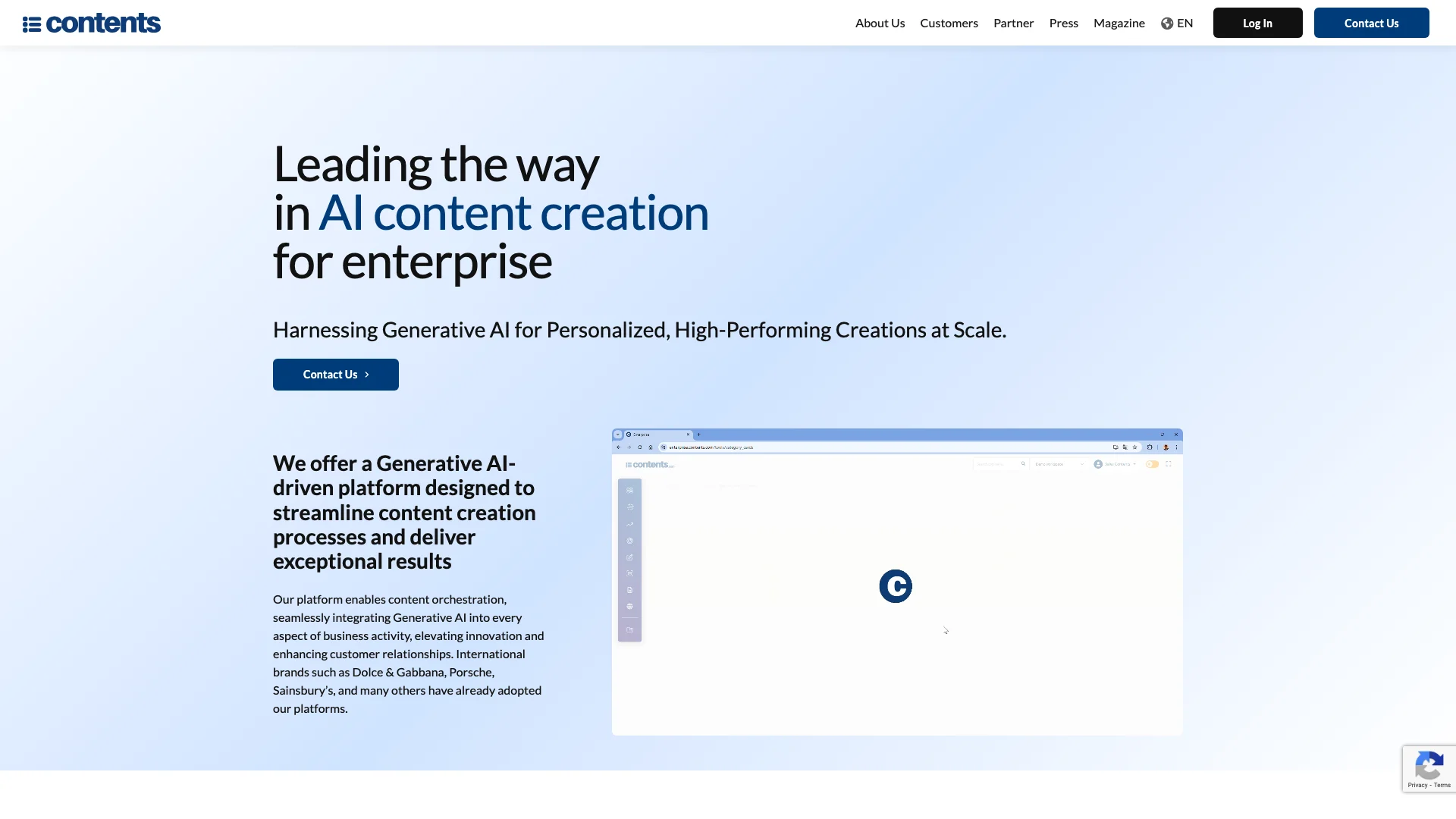Click the Press navigation link

point(1063,22)
